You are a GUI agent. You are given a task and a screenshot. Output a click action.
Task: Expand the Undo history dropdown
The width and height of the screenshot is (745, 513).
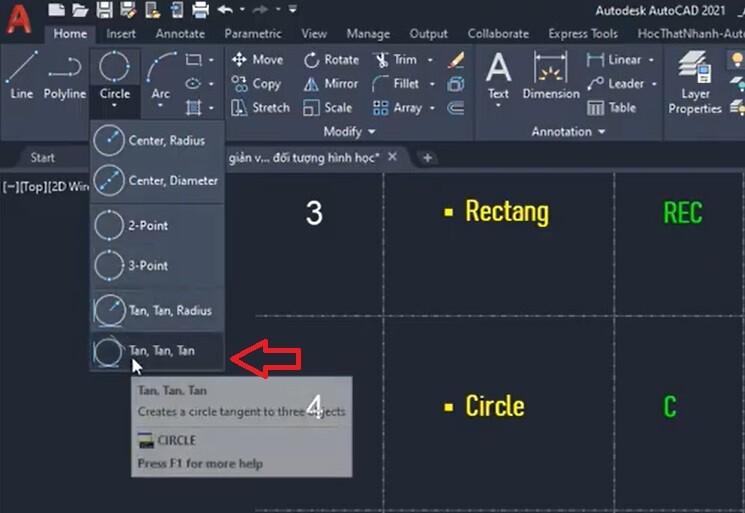pos(242,9)
